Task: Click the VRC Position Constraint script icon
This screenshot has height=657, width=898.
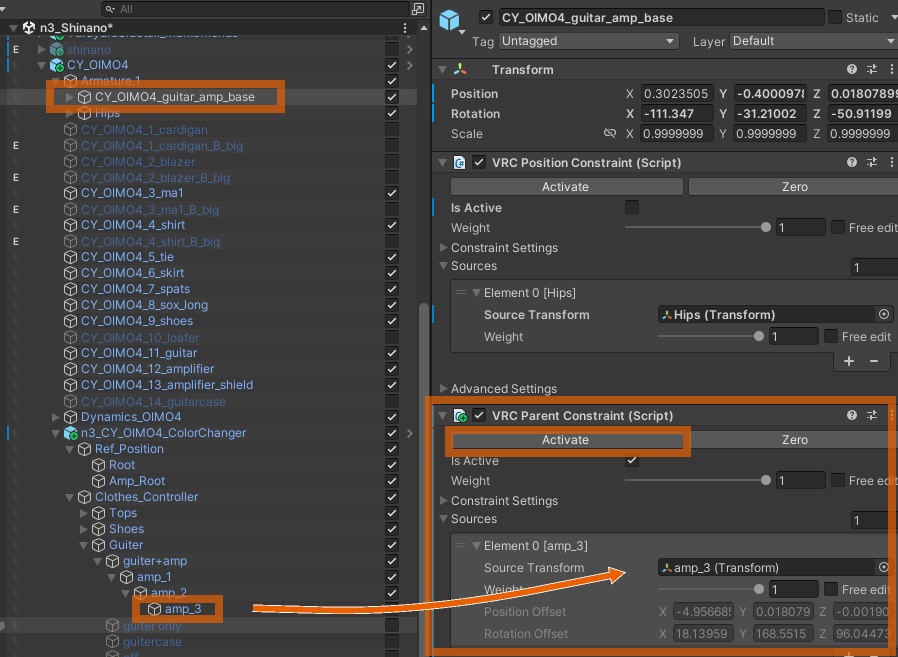Action: [459, 163]
